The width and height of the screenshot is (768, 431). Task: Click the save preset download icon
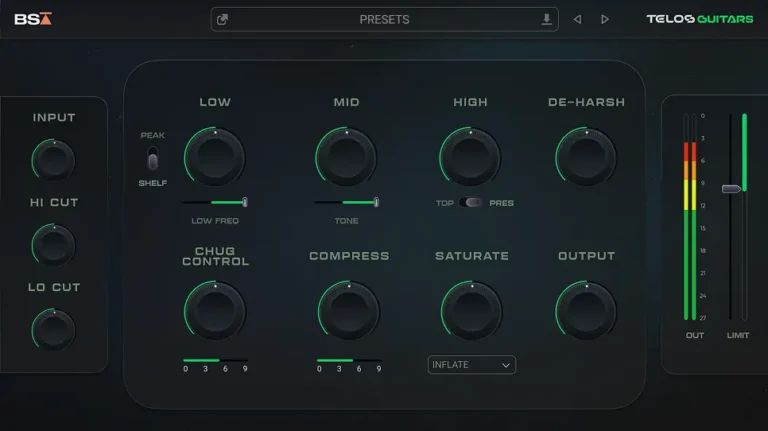point(546,19)
